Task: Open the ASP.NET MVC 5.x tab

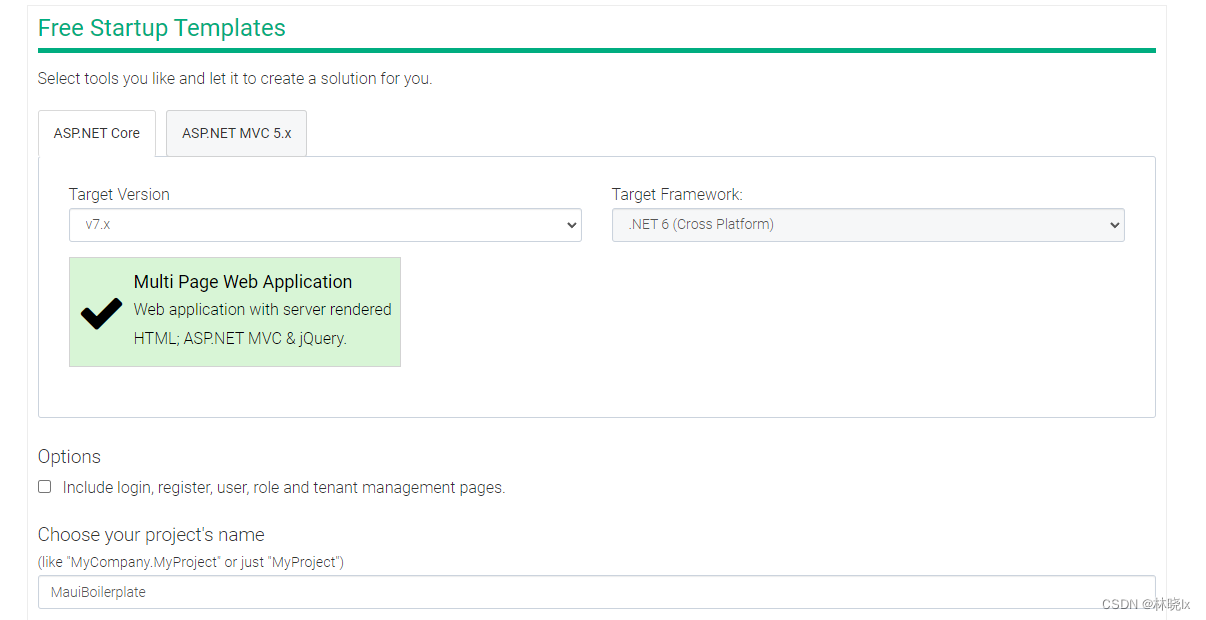Action: [x=236, y=133]
